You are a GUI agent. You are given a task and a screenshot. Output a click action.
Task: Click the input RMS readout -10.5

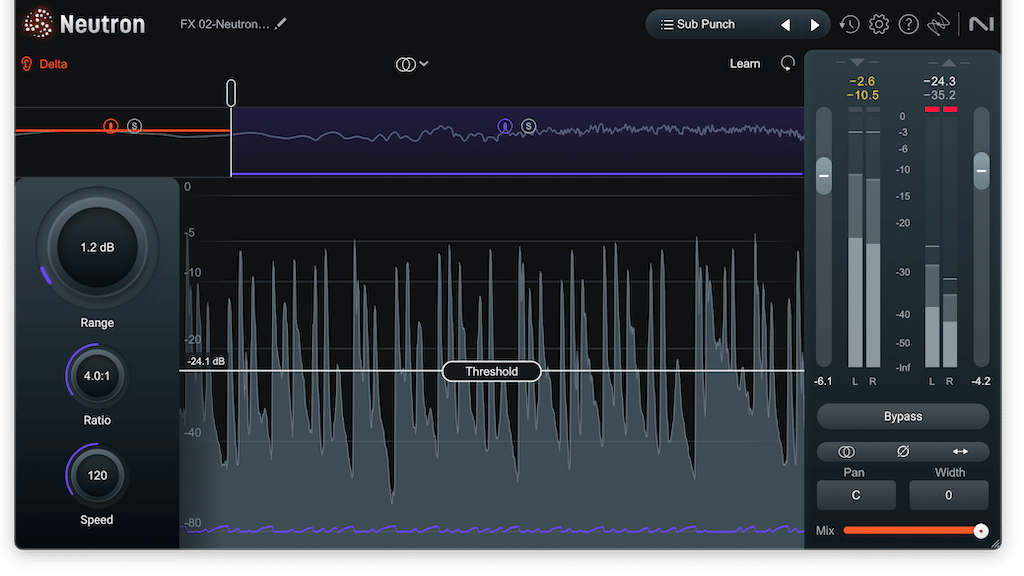(x=862, y=95)
